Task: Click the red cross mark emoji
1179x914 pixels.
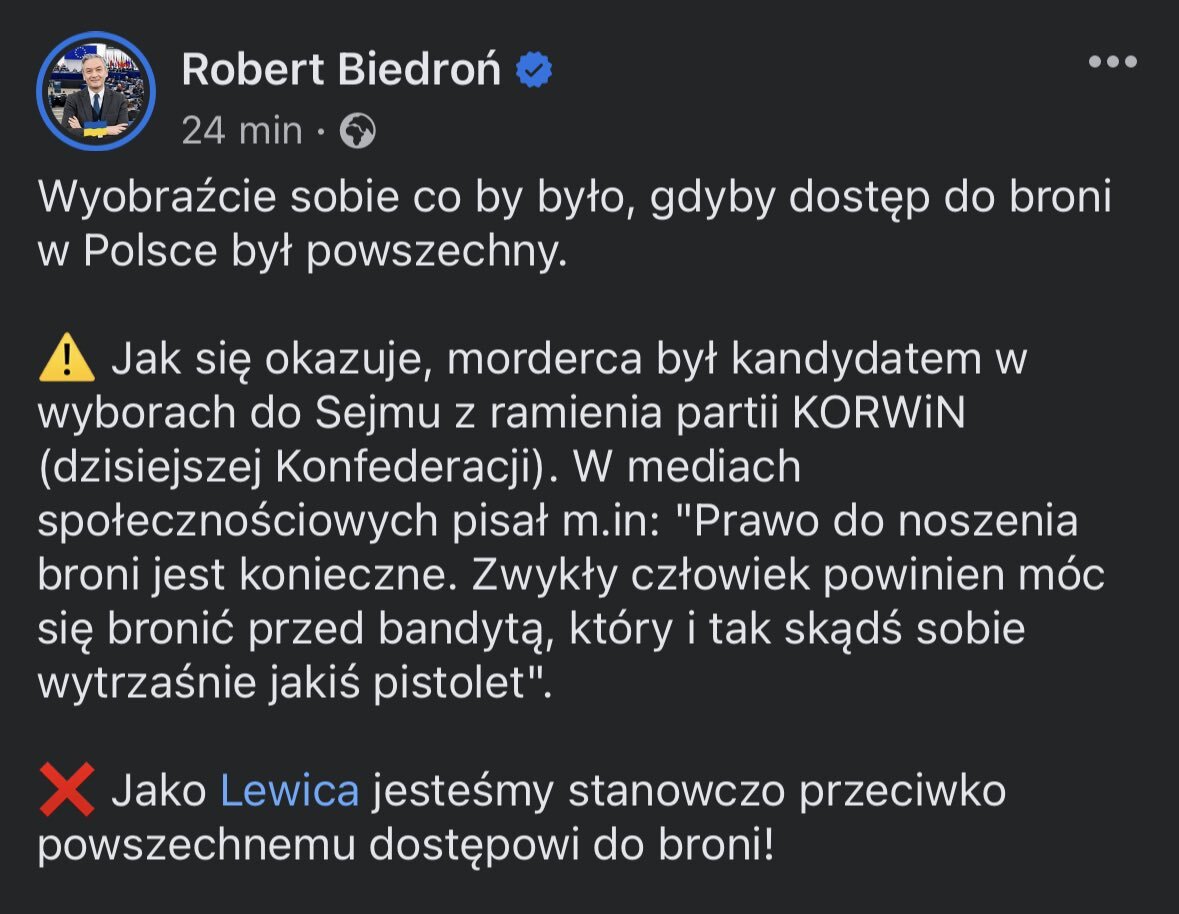Action: tap(67, 790)
